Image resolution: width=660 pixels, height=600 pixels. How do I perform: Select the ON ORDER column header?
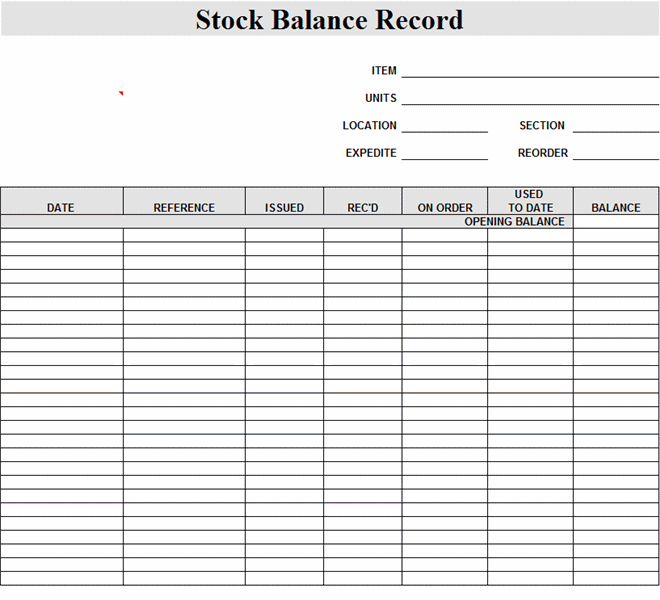(x=445, y=207)
